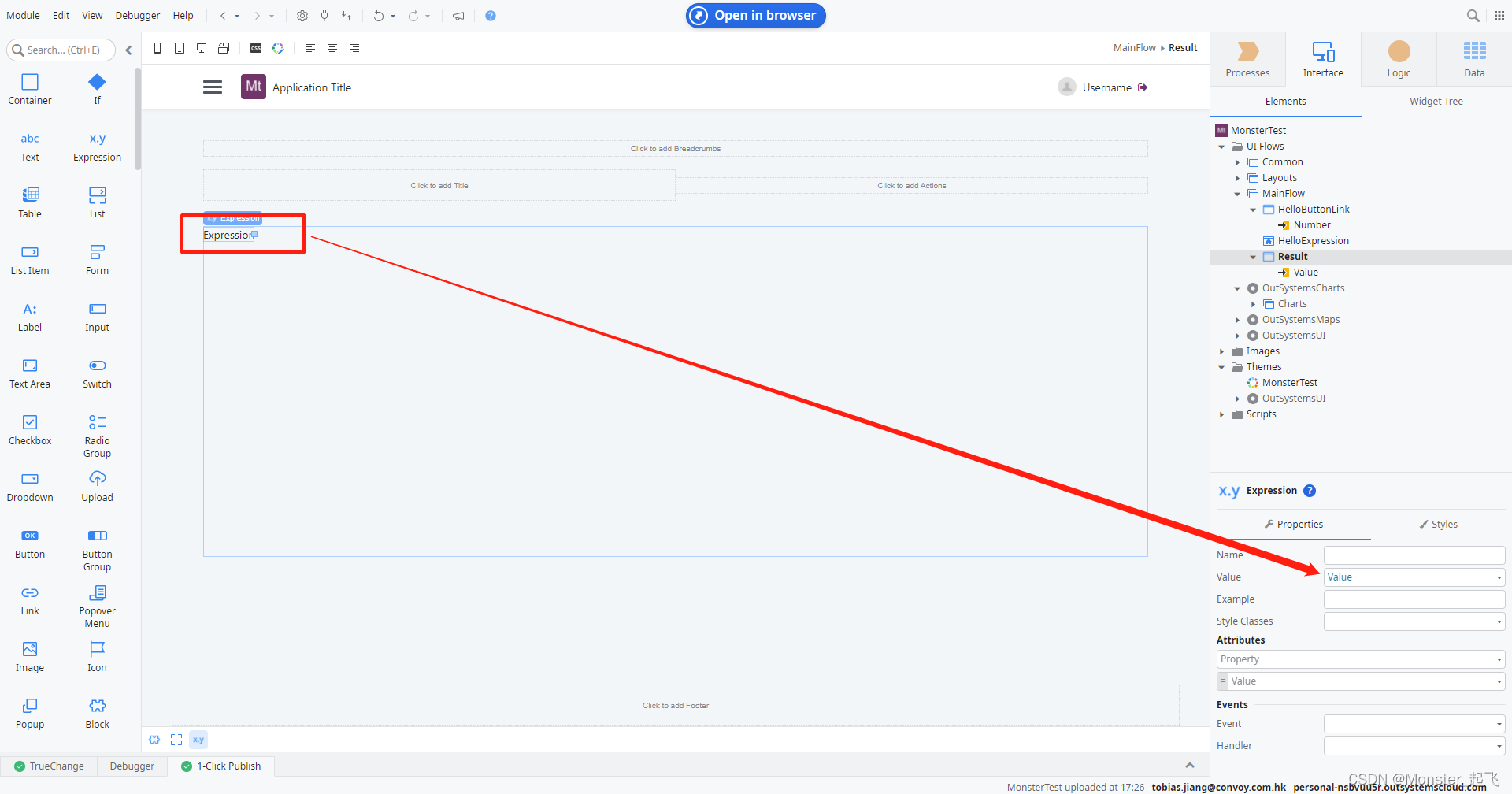1512x794 pixels.
Task: Switch preview to phone device
Action: (157, 48)
